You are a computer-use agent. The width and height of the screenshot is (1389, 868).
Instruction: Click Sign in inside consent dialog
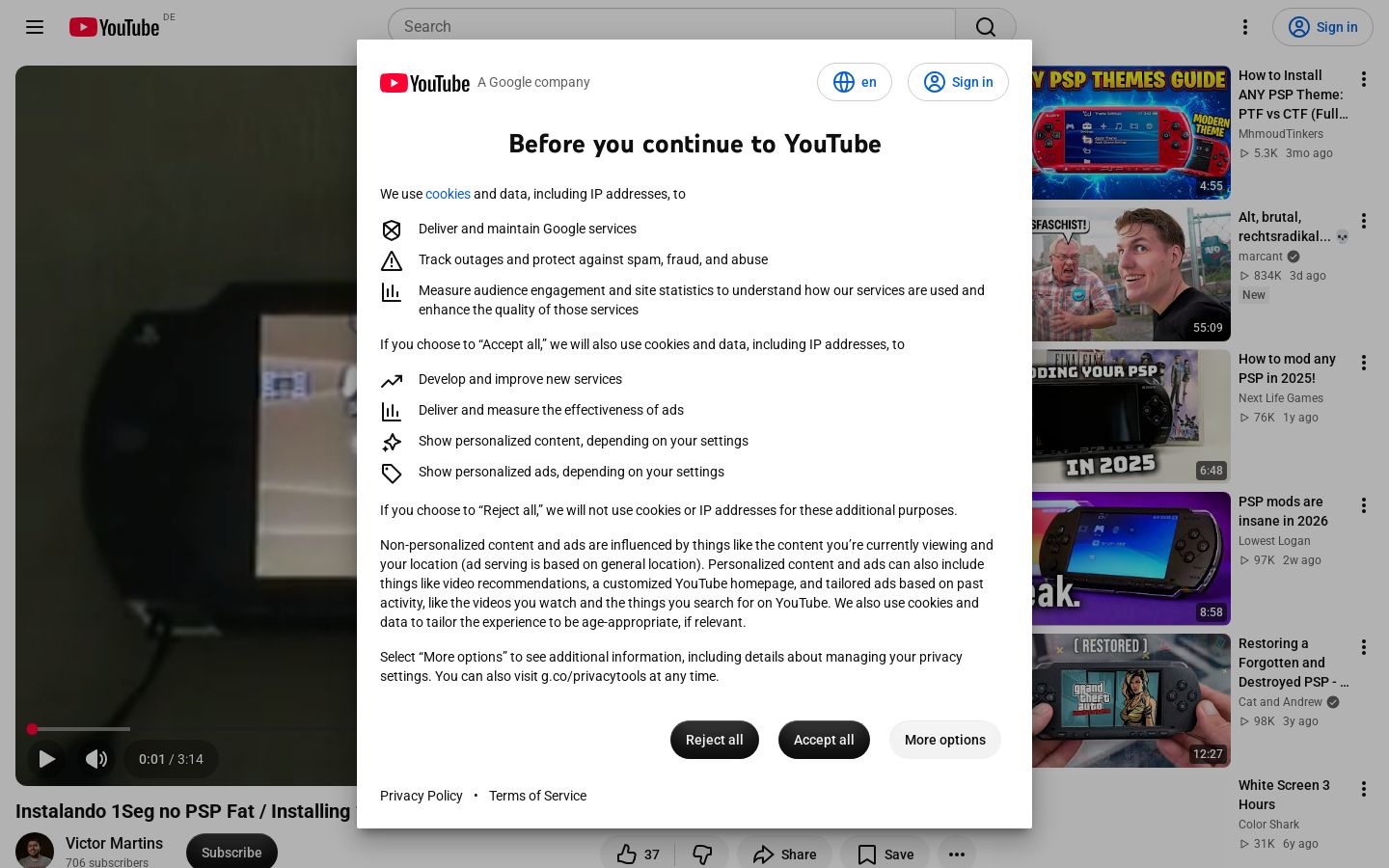coord(958,82)
